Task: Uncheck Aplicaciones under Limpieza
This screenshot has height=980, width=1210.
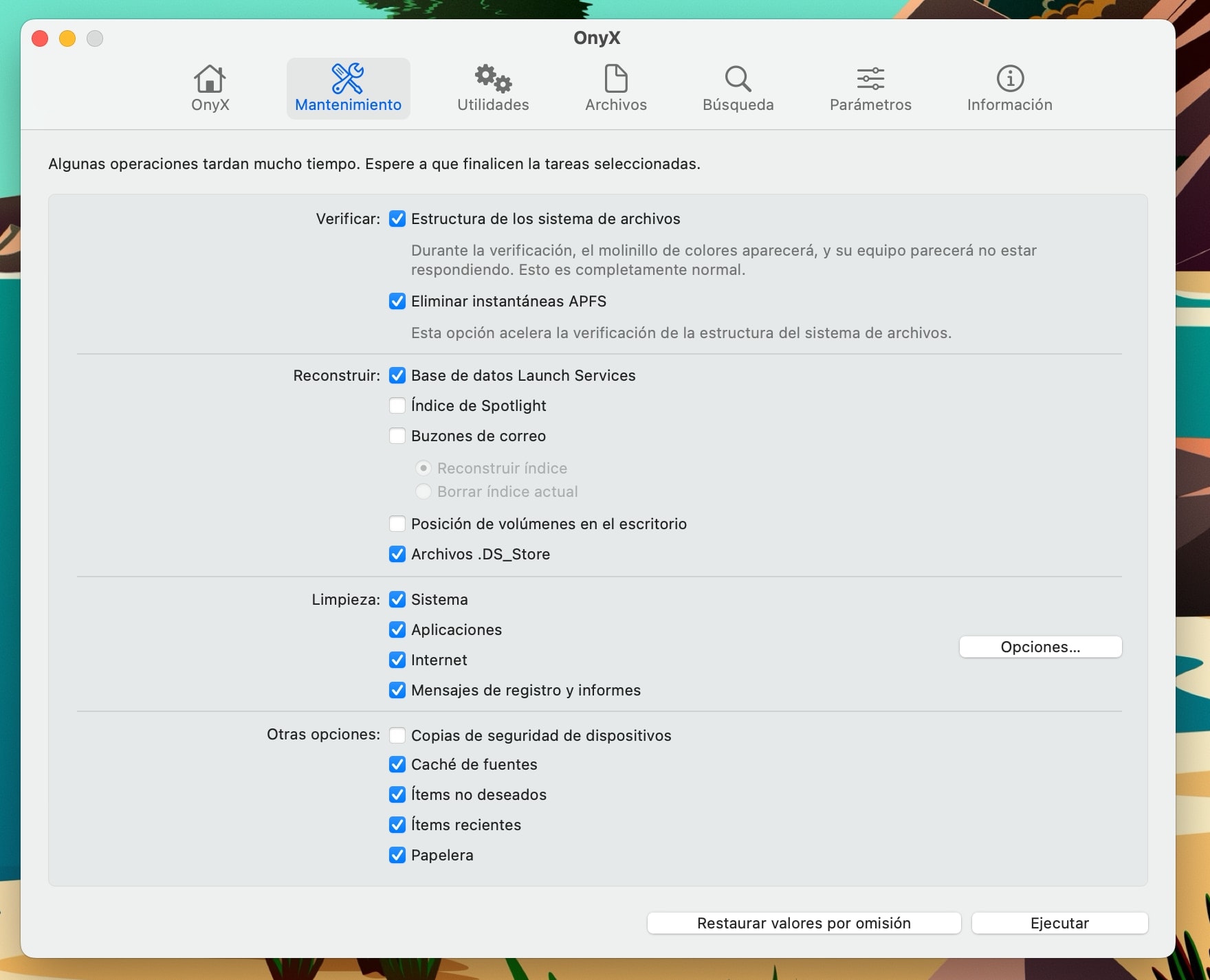Action: coord(397,630)
